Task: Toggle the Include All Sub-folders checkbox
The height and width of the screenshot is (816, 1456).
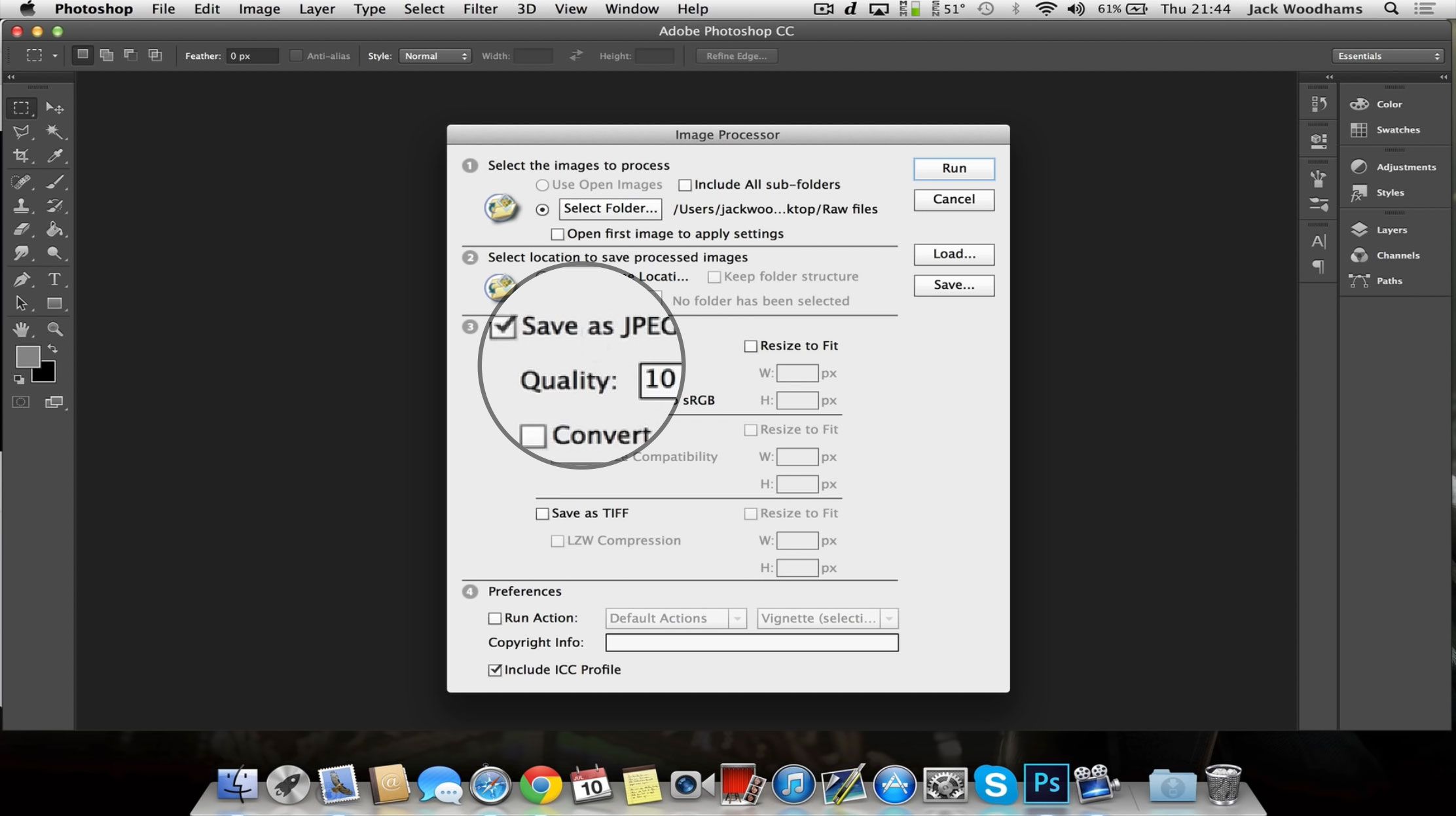Action: [x=684, y=184]
